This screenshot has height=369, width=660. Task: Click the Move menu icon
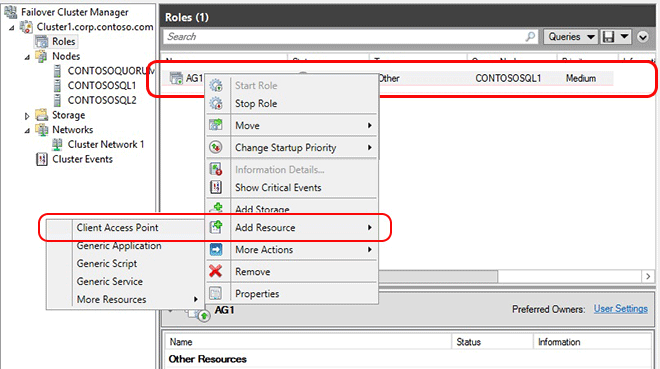pos(216,125)
